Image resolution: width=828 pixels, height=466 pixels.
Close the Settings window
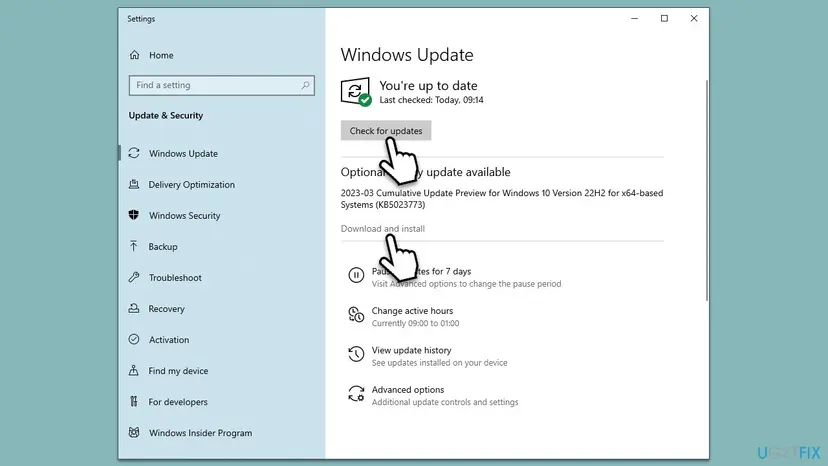coord(694,18)
